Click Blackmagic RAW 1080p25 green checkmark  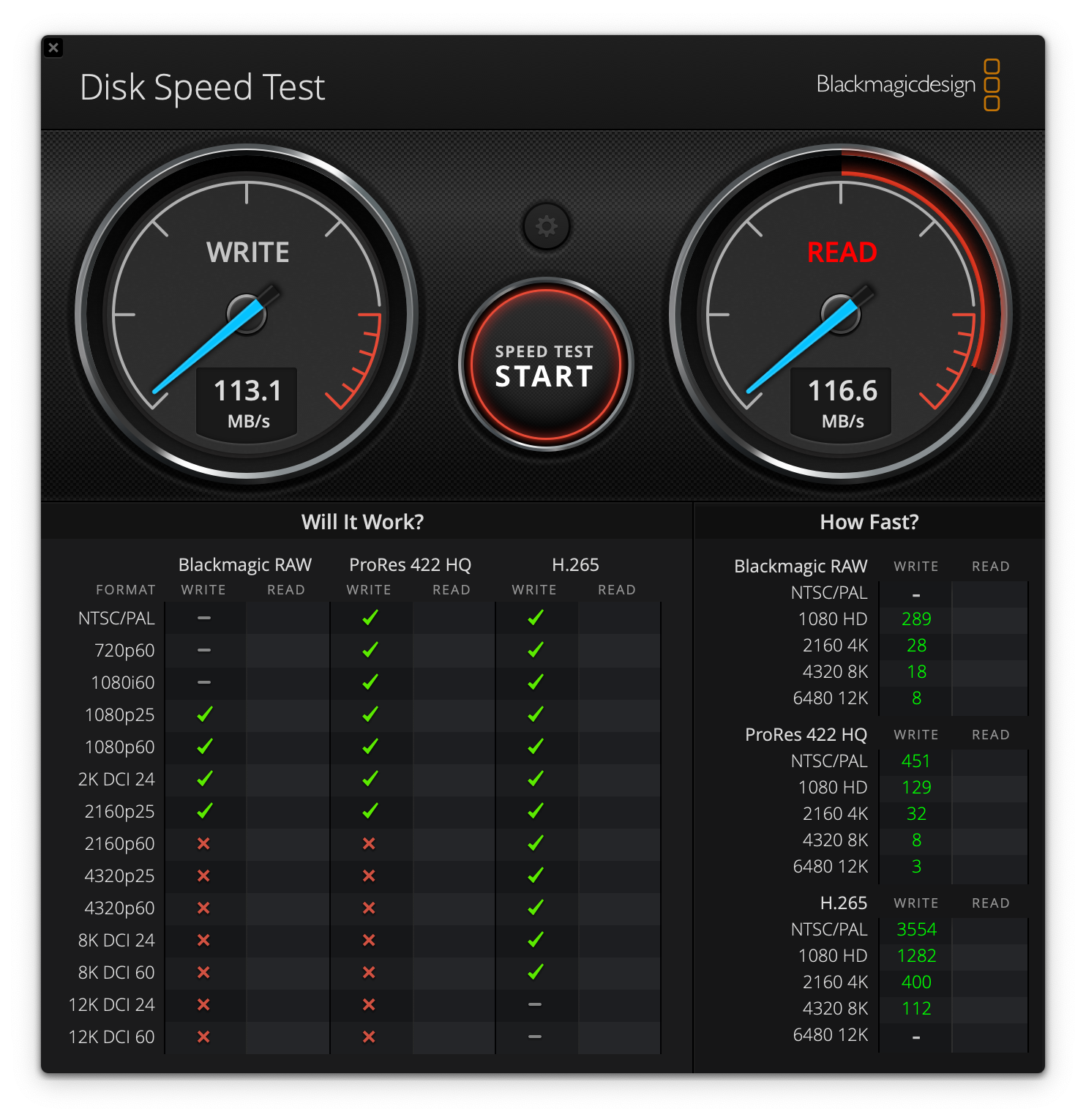pyautogui.click(x=204, y=714)
